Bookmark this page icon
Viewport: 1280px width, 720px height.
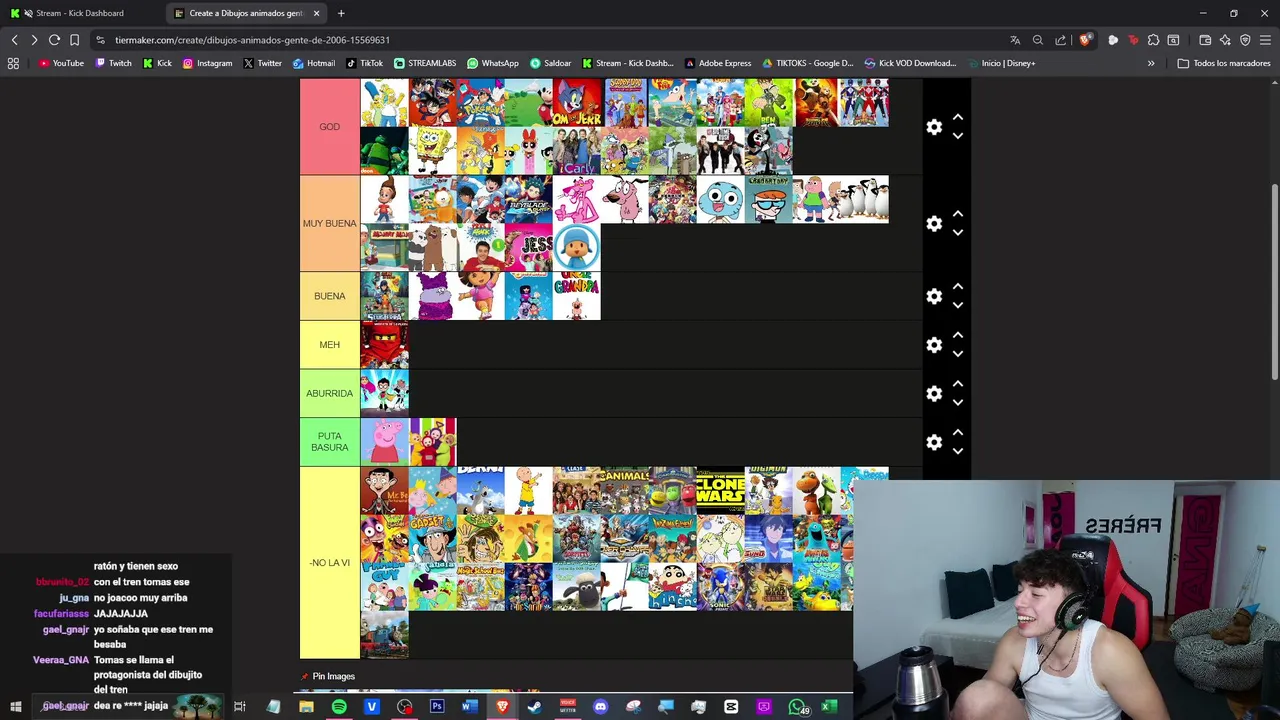coord(74,40)
